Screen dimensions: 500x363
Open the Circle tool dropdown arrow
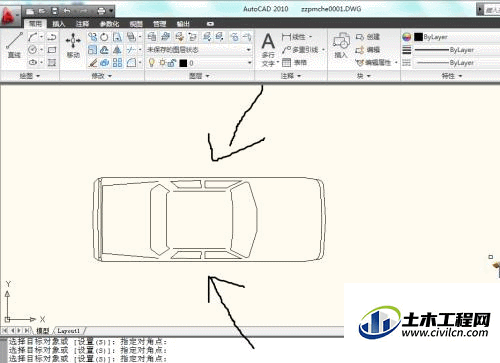tap(41, 50)
